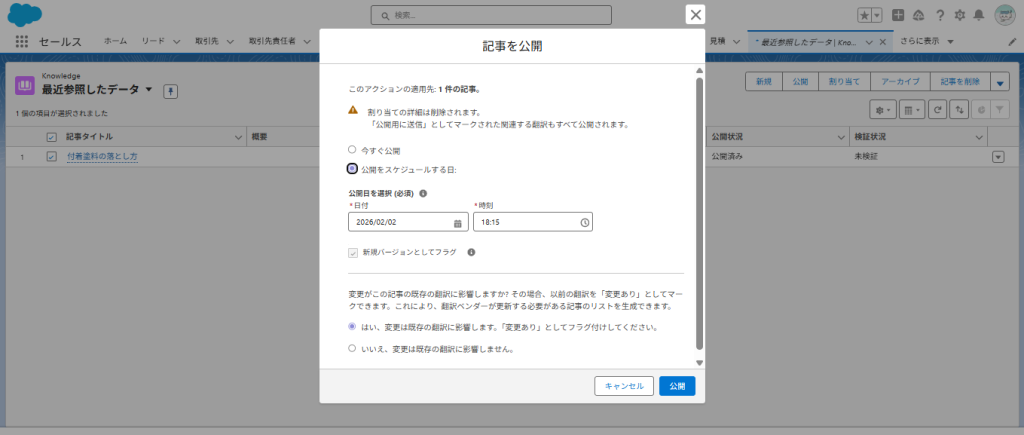1024x435 pixels.
Task: Click the 新規 button in list header
Action: (763, 82)
